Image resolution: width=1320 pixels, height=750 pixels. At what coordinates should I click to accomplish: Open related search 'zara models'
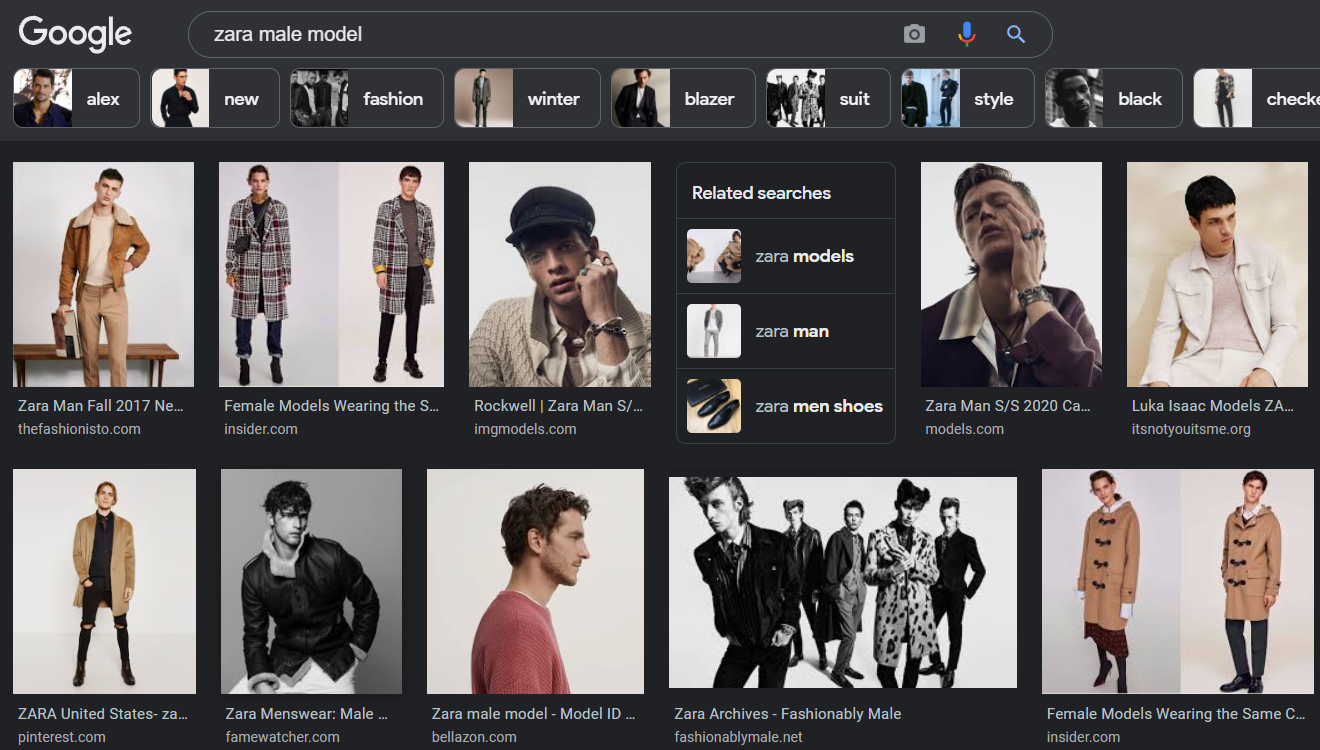786,256
